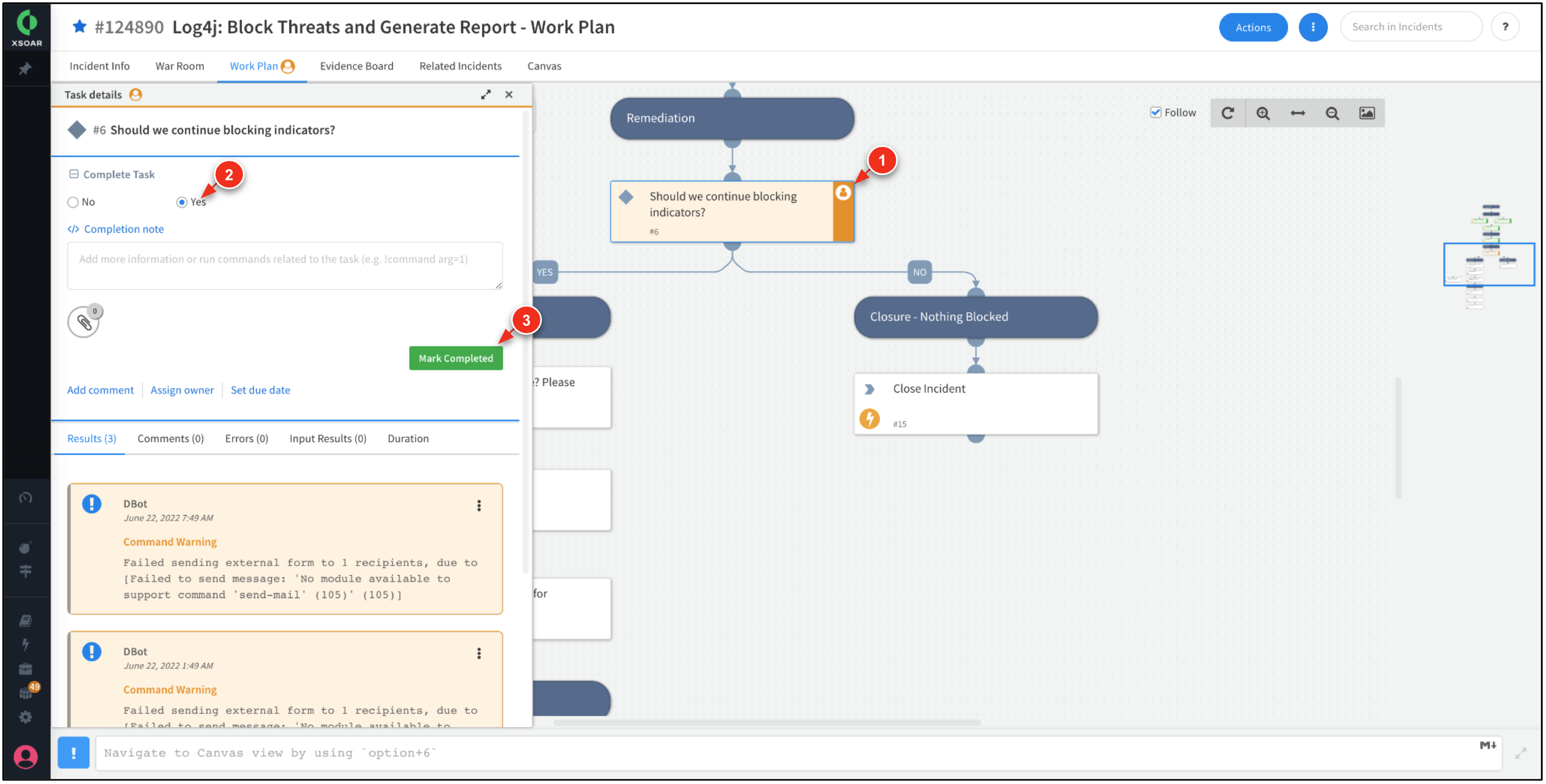Show the Errors (0) tab
This screenshot has width=1546, height=784.
pyautogui.click(x=246, y=439)
